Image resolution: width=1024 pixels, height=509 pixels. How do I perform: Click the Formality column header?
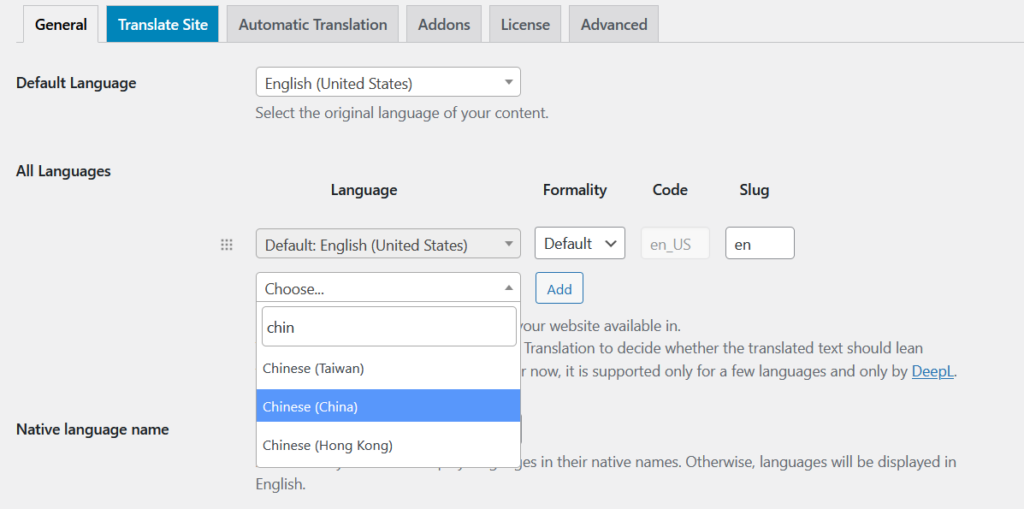(x=575, y=190)
